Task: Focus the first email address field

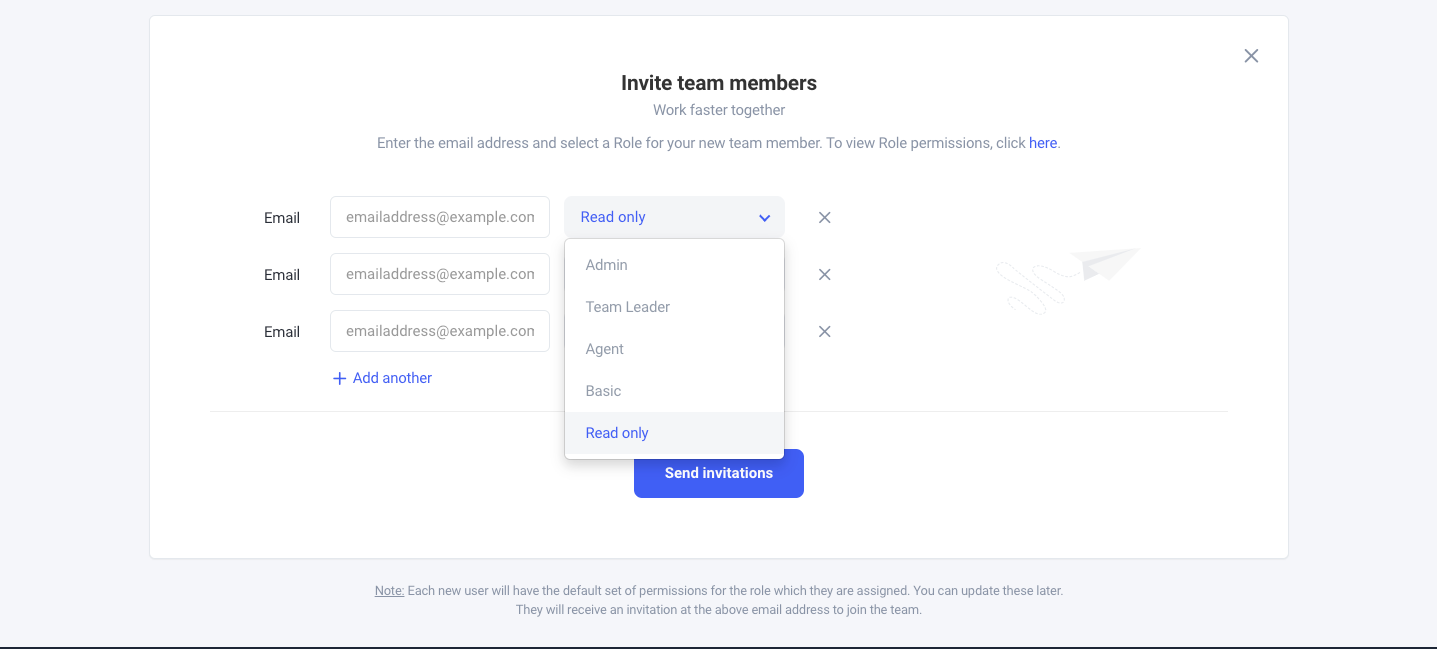Action: pos(440,217)
